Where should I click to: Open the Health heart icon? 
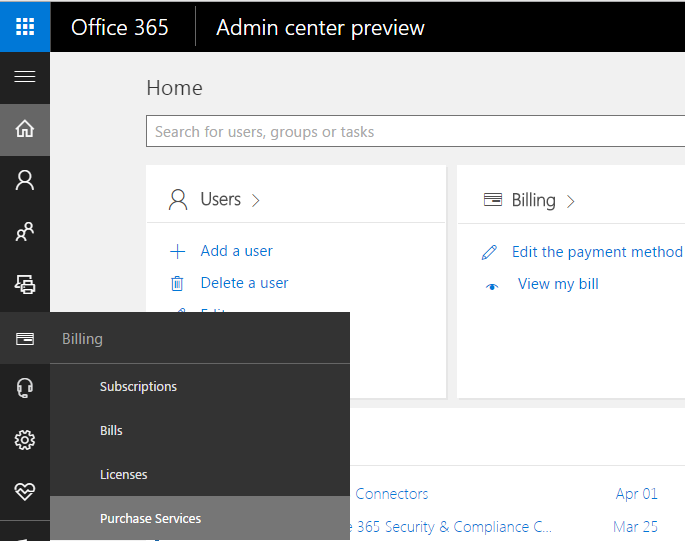point(25,492)
